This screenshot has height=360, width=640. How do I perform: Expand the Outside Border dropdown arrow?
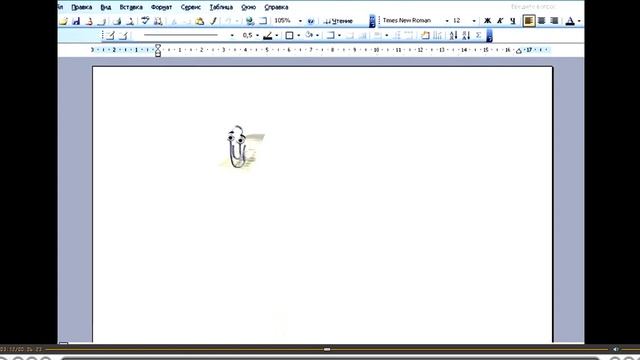298,36
